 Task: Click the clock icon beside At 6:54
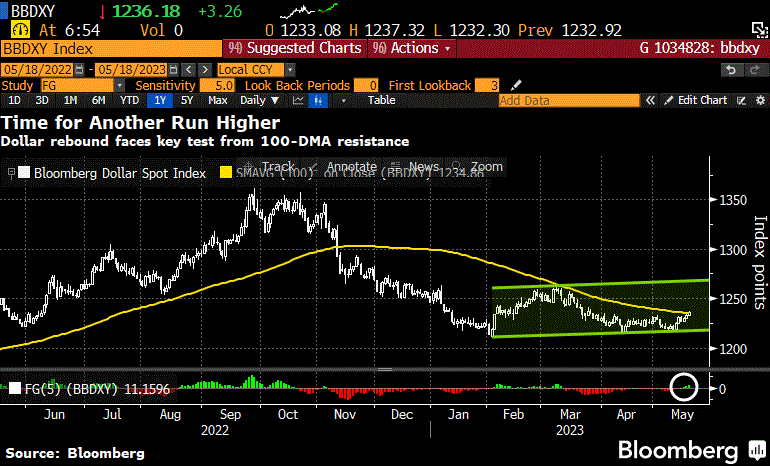pyautogui.click(x=20, y=30)
